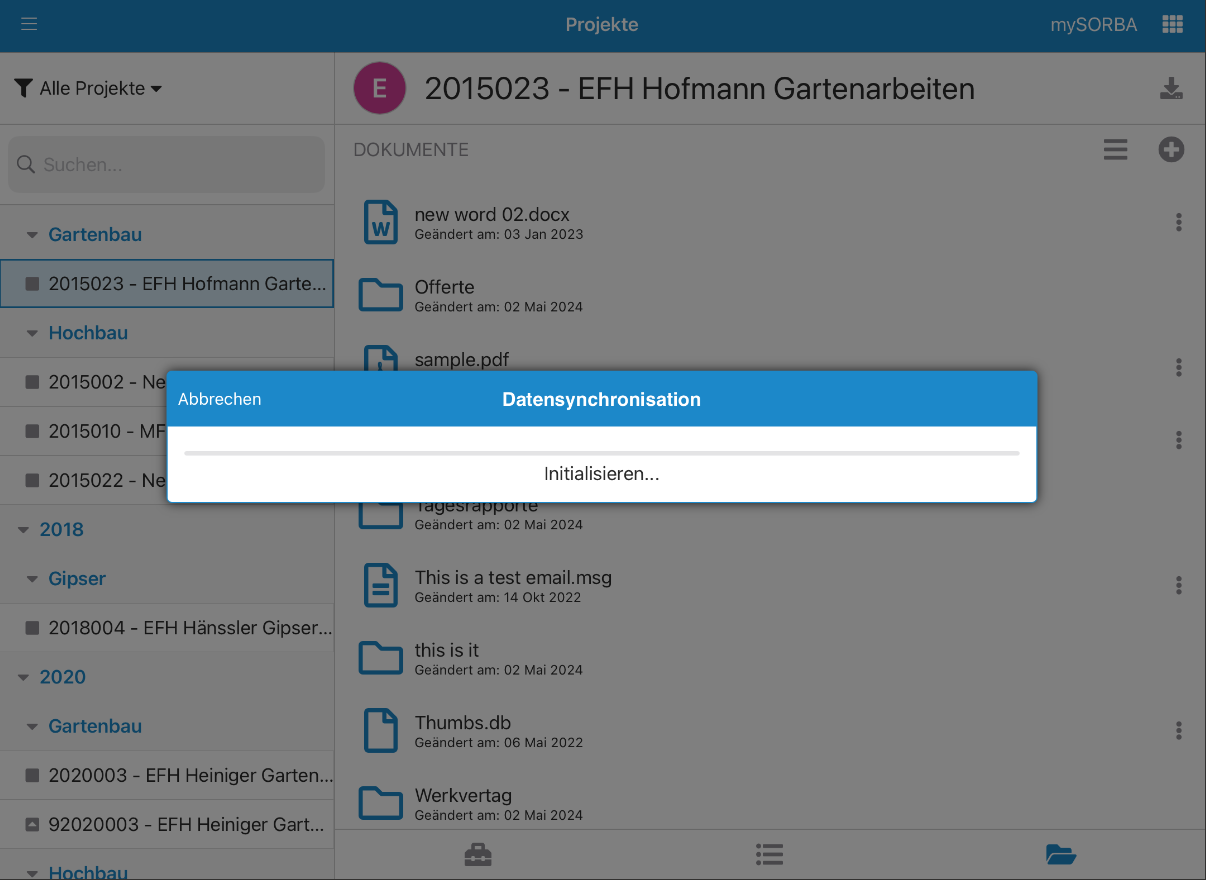The height and width of the screenshot is (880, 1206).
Task: Switch document view with list icon
Action: pos(1115,150)
